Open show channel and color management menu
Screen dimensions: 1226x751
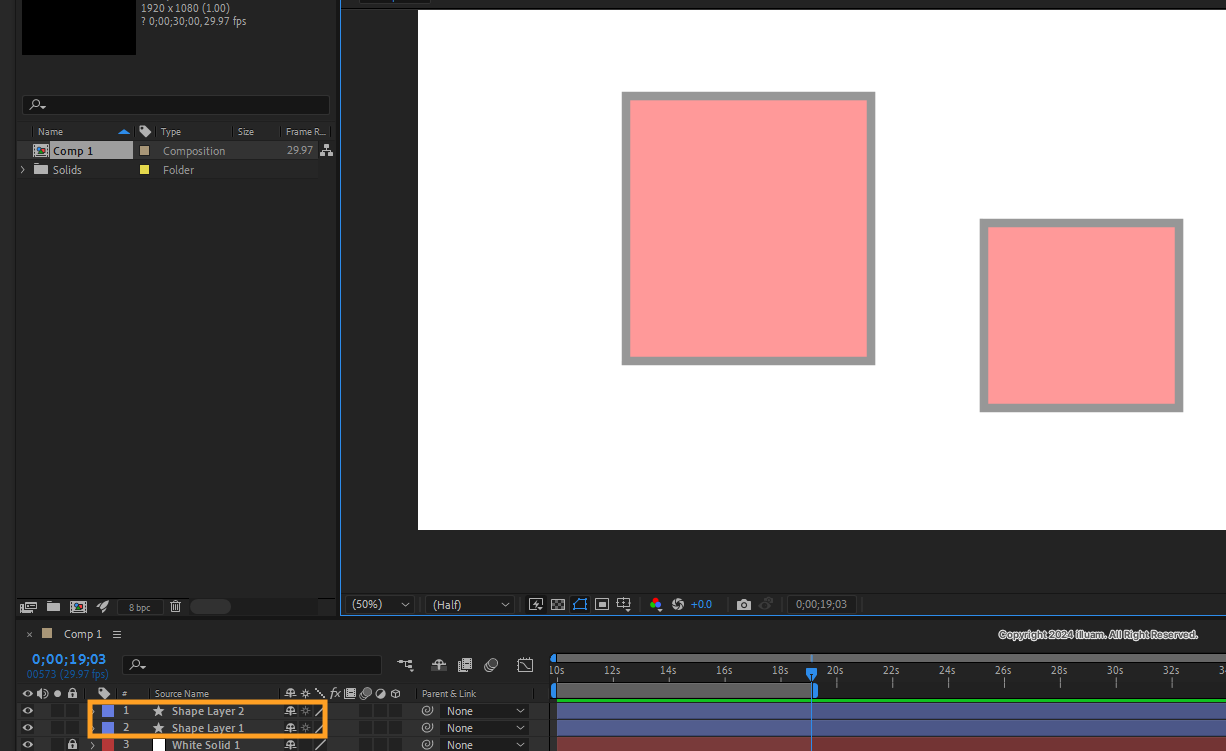[656, 604]
